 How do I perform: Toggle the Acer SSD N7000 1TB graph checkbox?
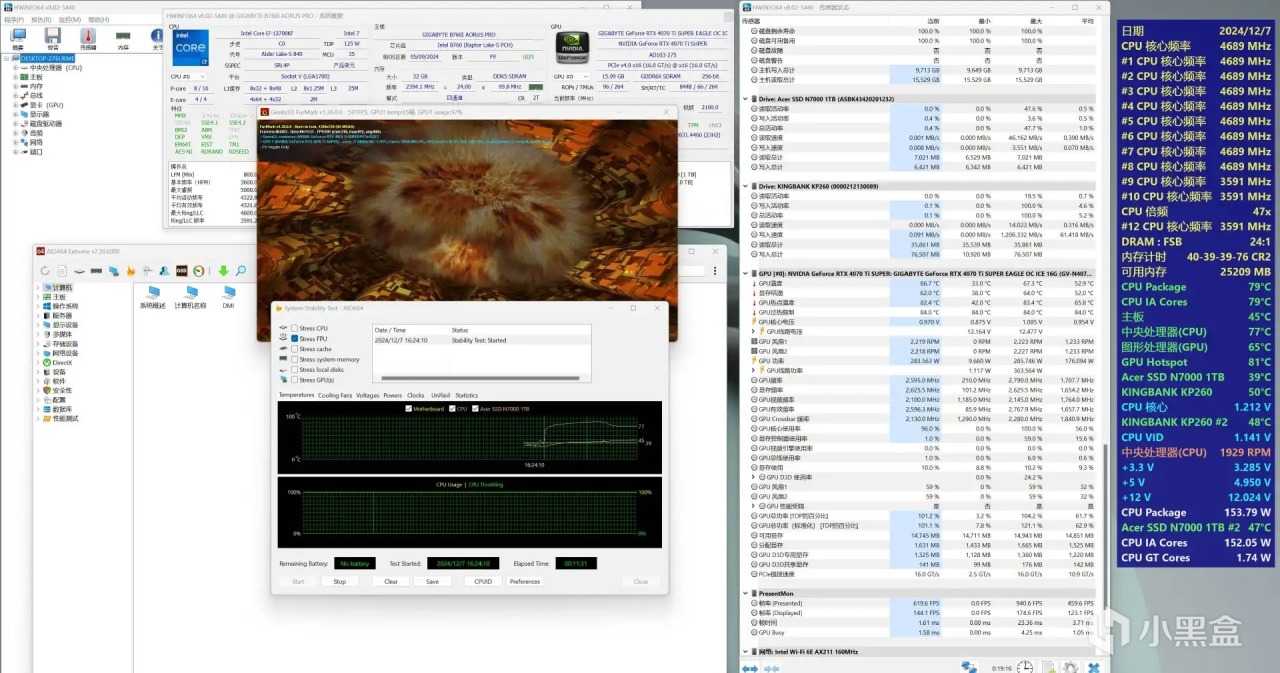click(x=474, y=409)
